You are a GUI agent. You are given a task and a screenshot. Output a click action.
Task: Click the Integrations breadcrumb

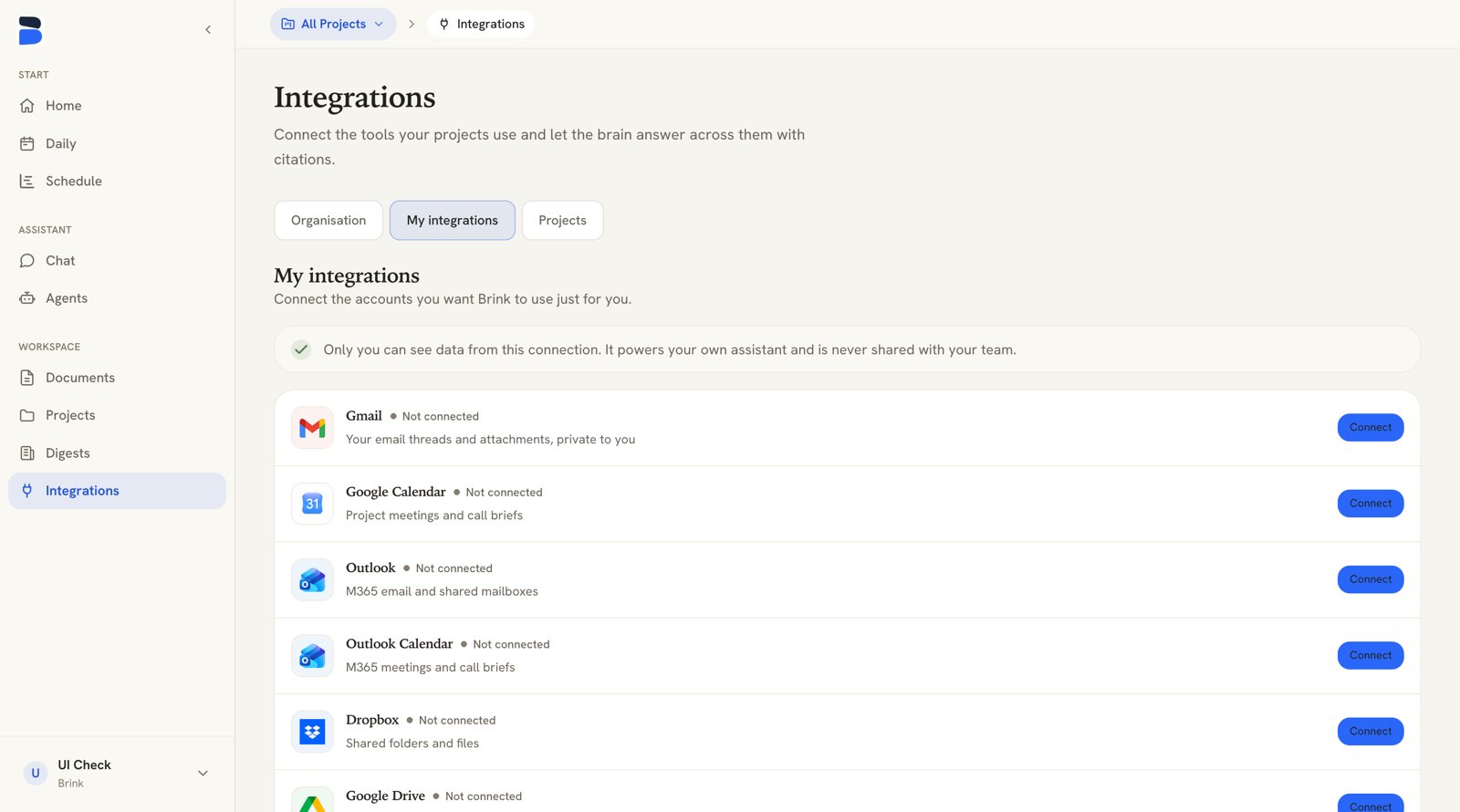tap(481, 24)
